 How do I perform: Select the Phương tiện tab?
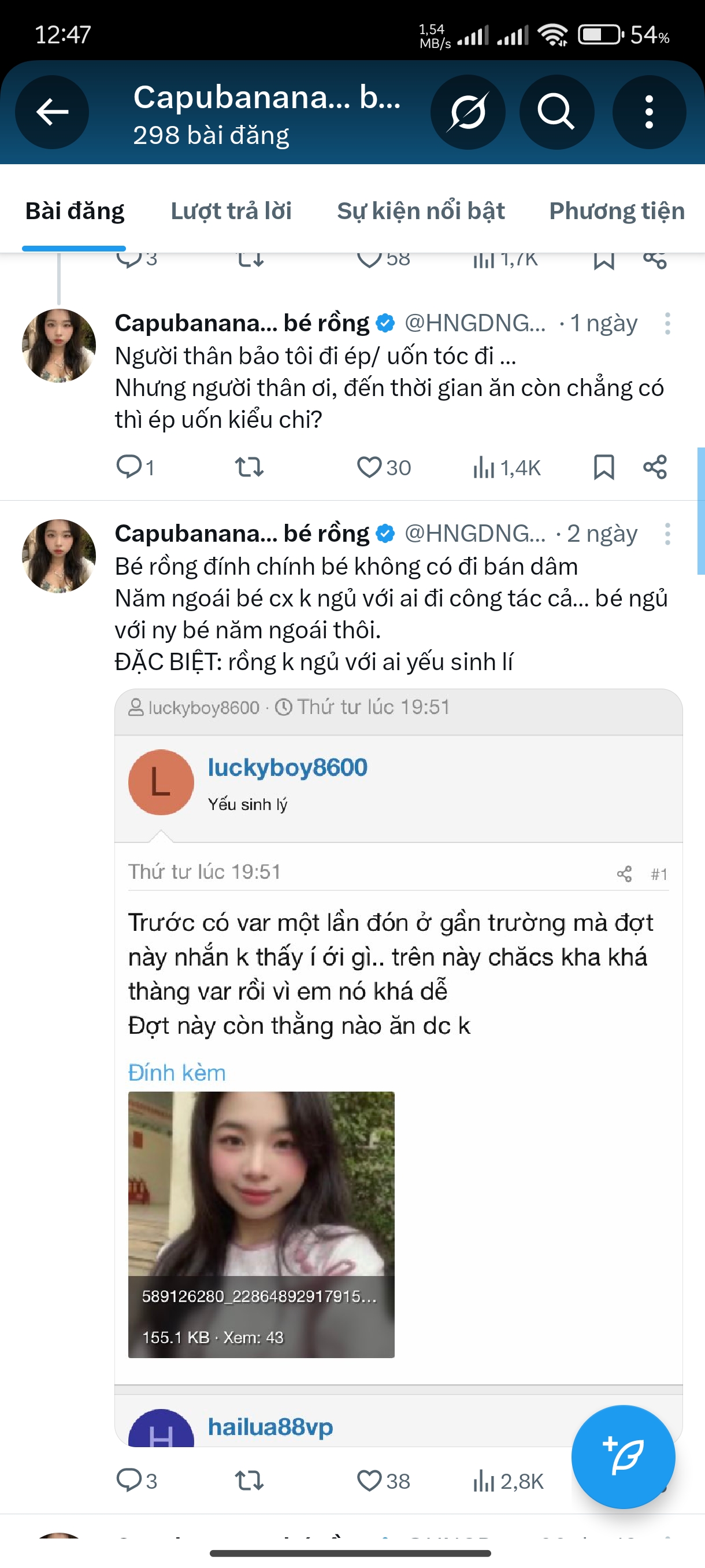click(x=617, y=211)
